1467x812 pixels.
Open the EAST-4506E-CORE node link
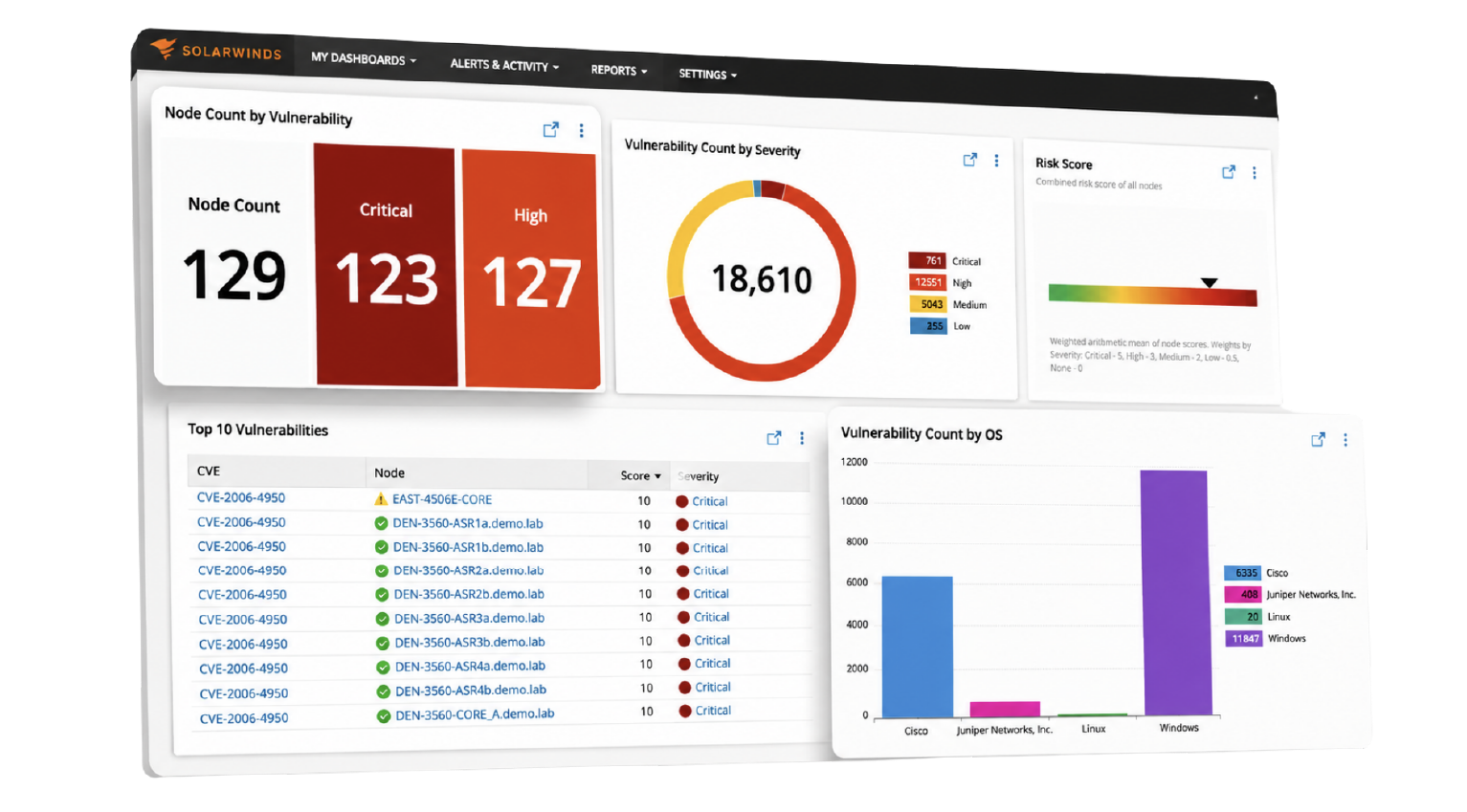[x=442, y=499]
